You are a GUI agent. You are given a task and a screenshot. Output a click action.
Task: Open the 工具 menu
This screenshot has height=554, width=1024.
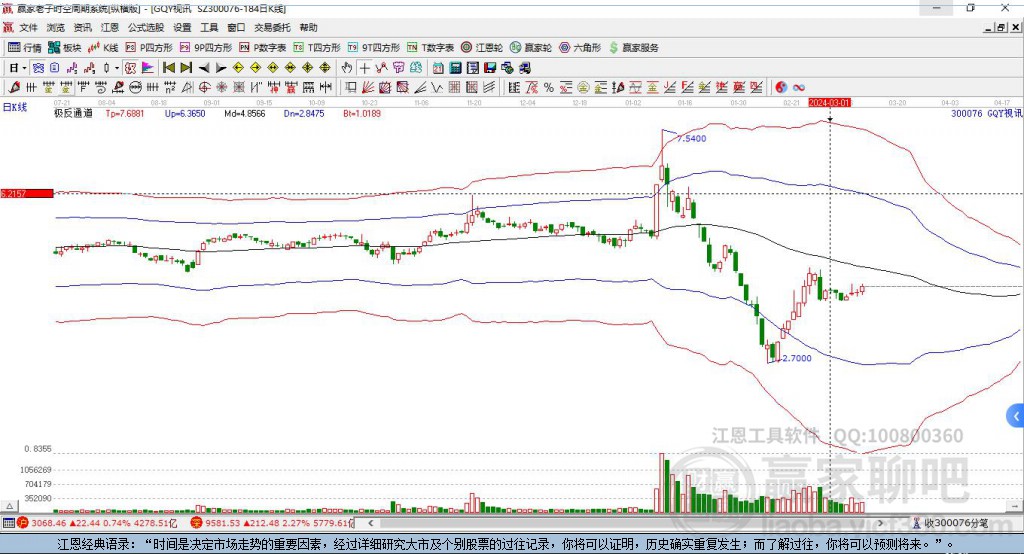[x=209, y=27]
